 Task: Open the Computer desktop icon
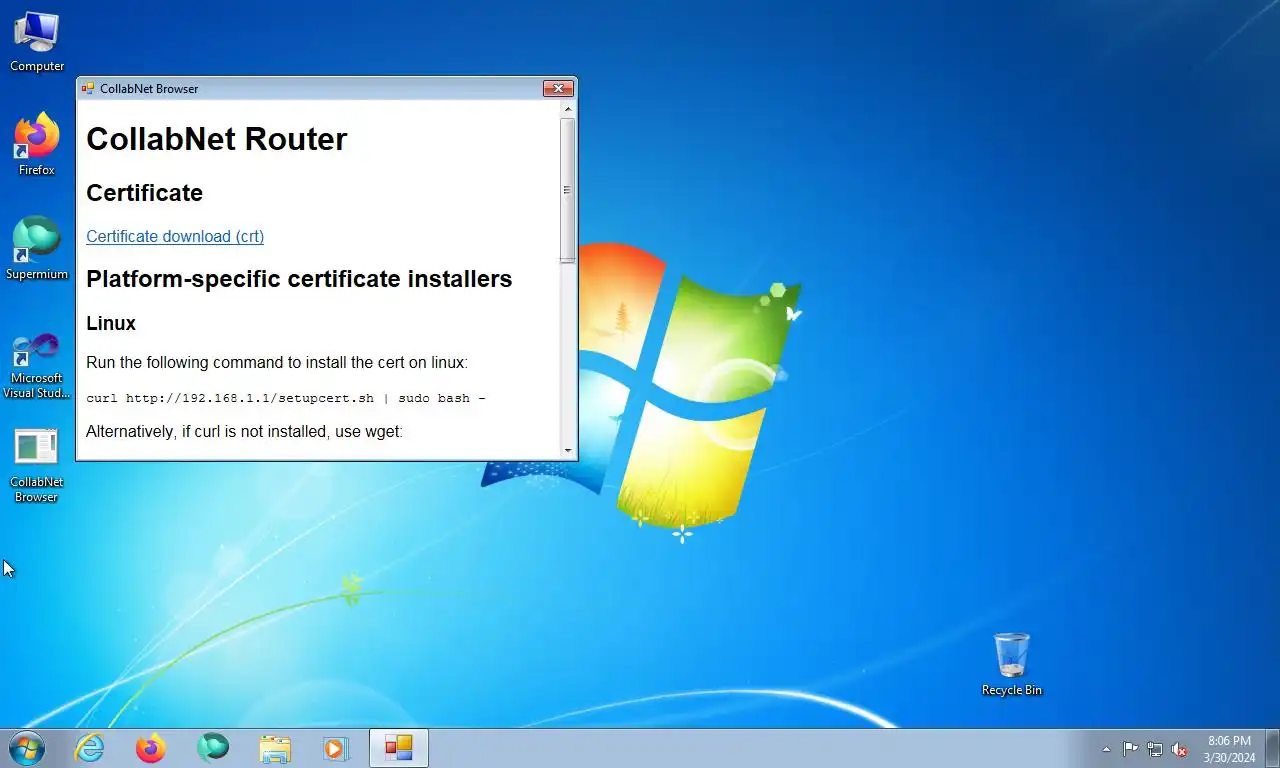coord(37,42)
